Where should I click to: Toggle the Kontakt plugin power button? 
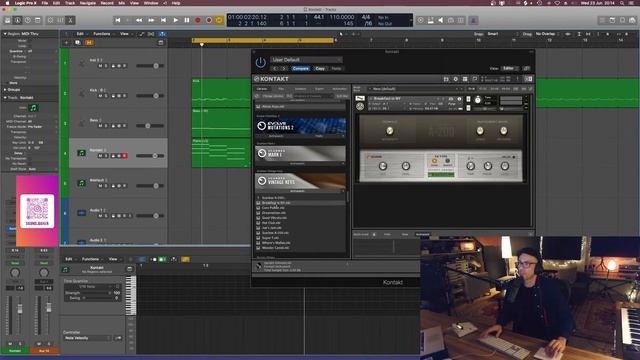pyautogui.click(x=260, y=62)
